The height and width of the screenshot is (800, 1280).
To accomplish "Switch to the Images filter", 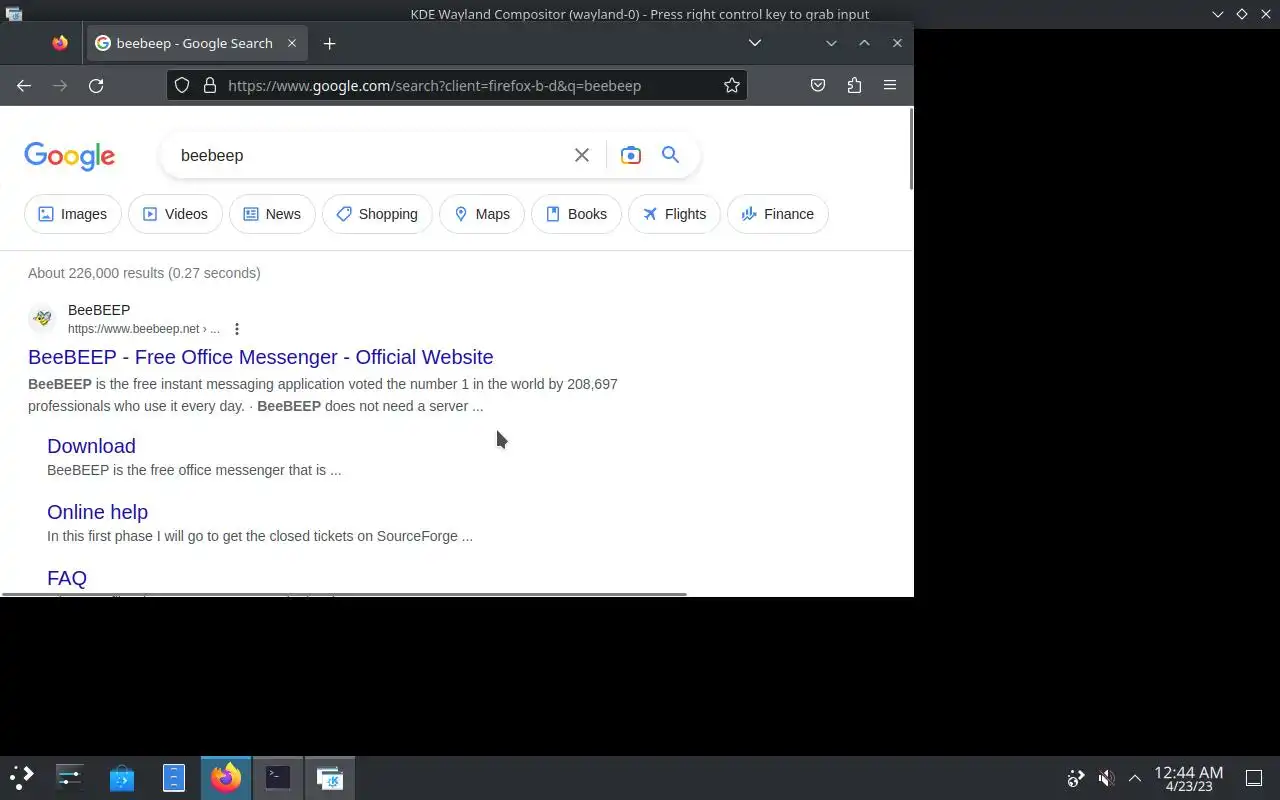I will [73, 214].
